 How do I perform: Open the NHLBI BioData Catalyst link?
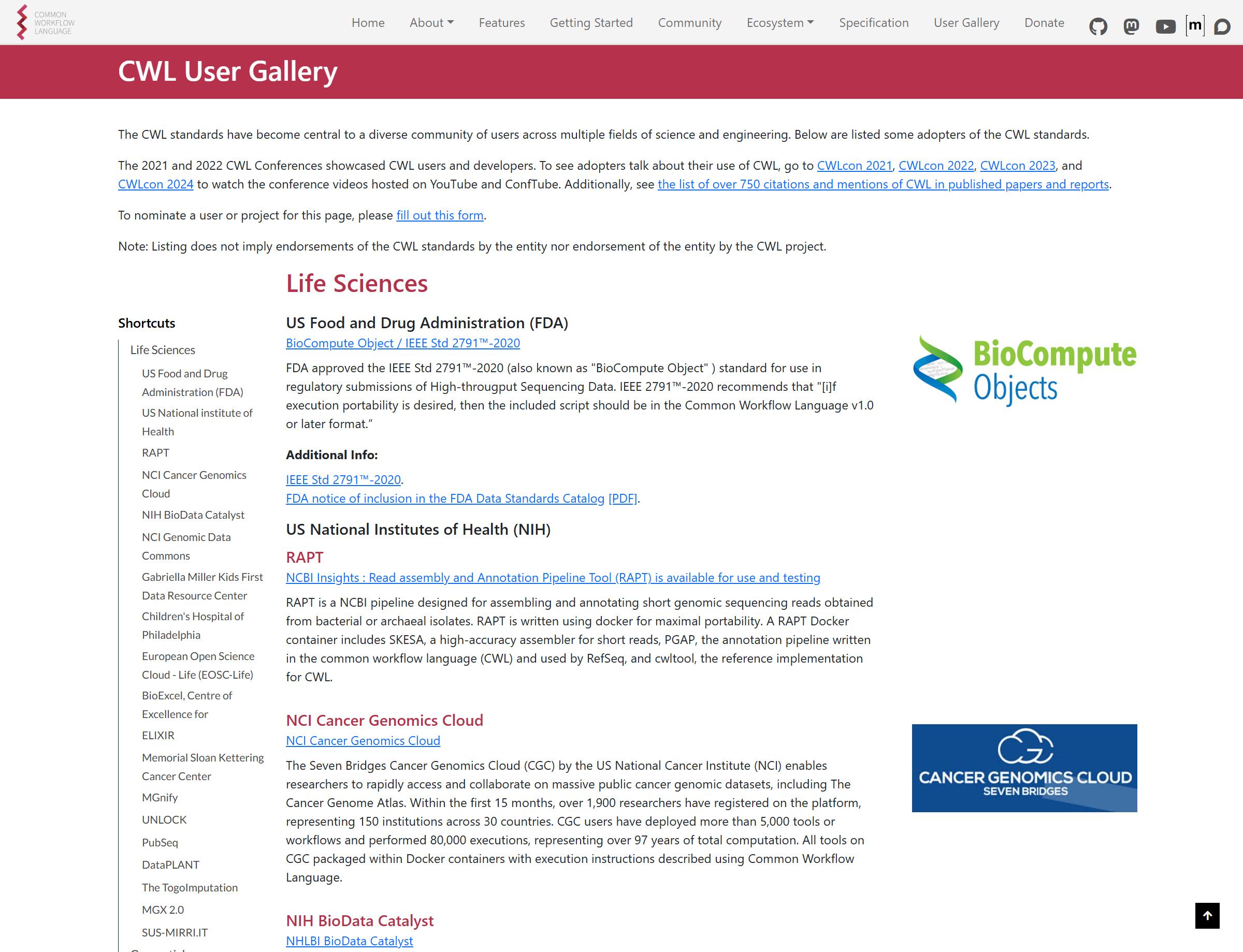coord(349,941)
